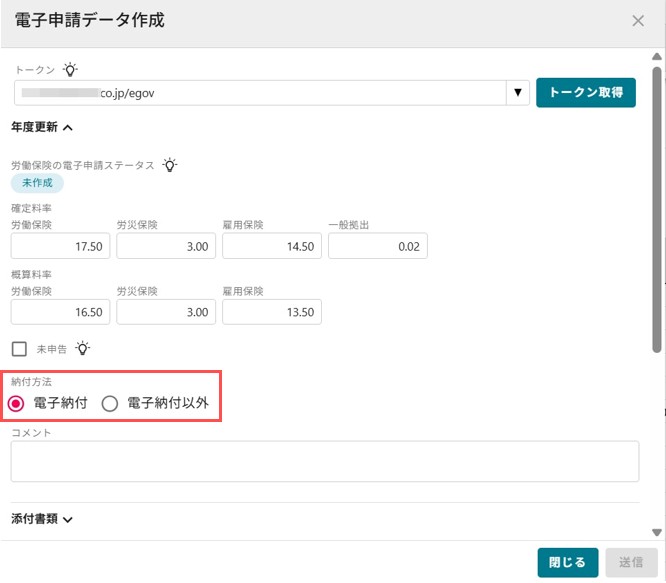Click 概算料率 労災保険 field 3.00
This screenshot has height=583, width=666.
(166, 312)
